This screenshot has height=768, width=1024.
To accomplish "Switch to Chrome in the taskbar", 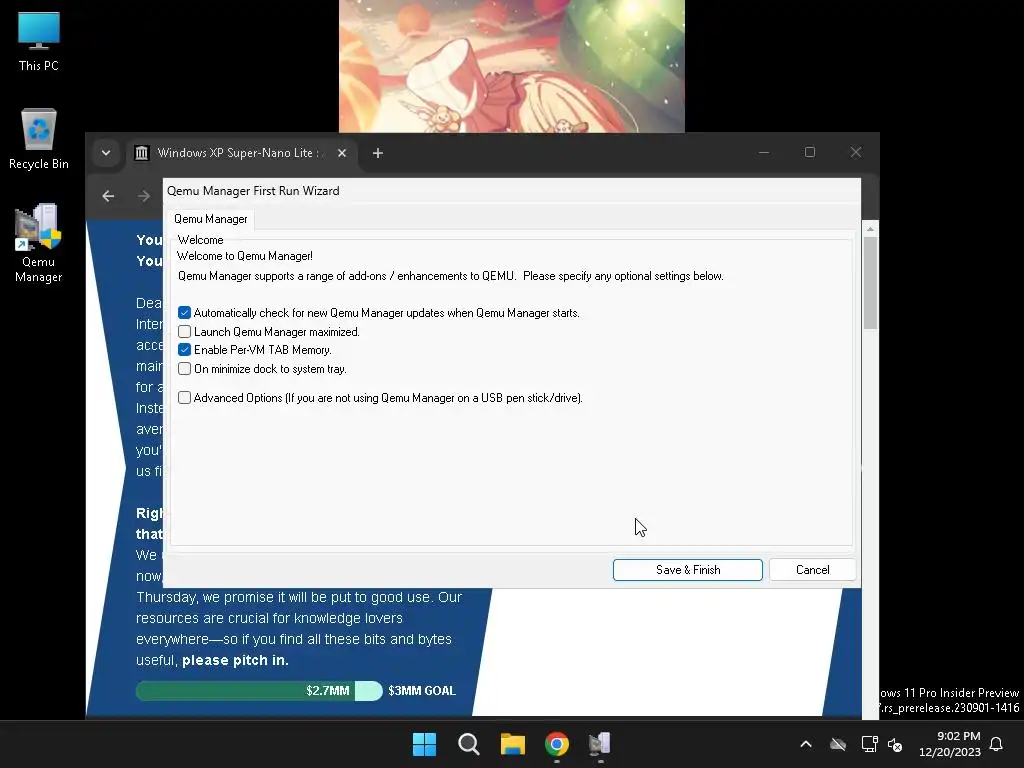I will [x=557, y=744].
